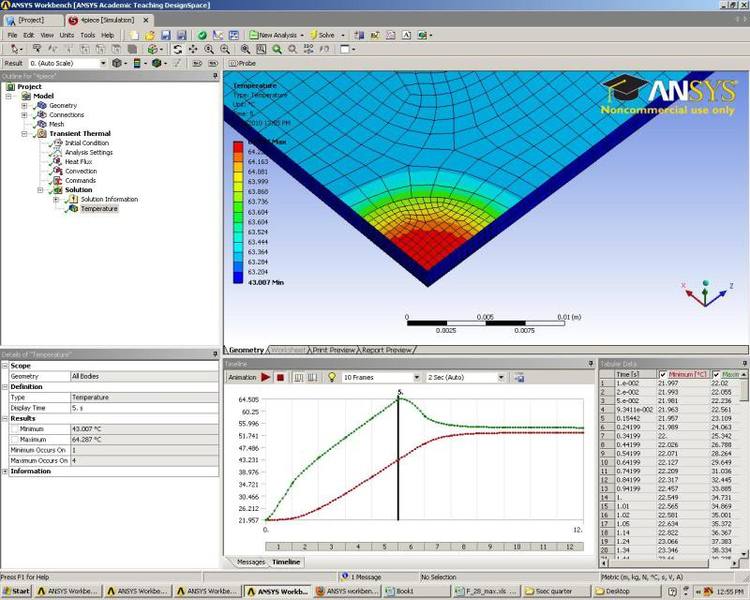The image size is (750, 600).
Task: Click the Minimum probe label icon
Action: pyautogui.click(x=213, y=63)
